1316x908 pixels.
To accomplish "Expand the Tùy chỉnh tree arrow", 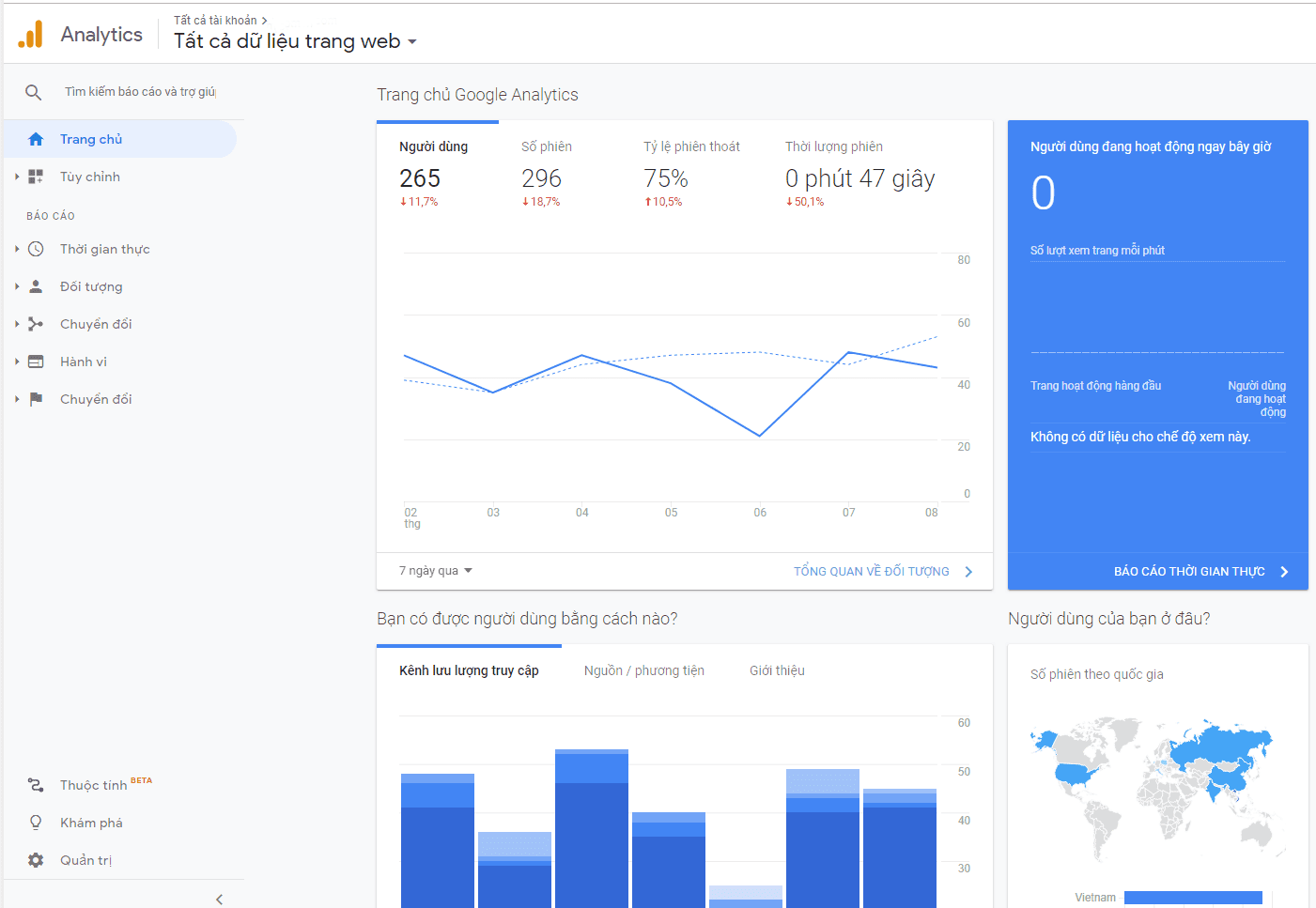I will (17, 177).
